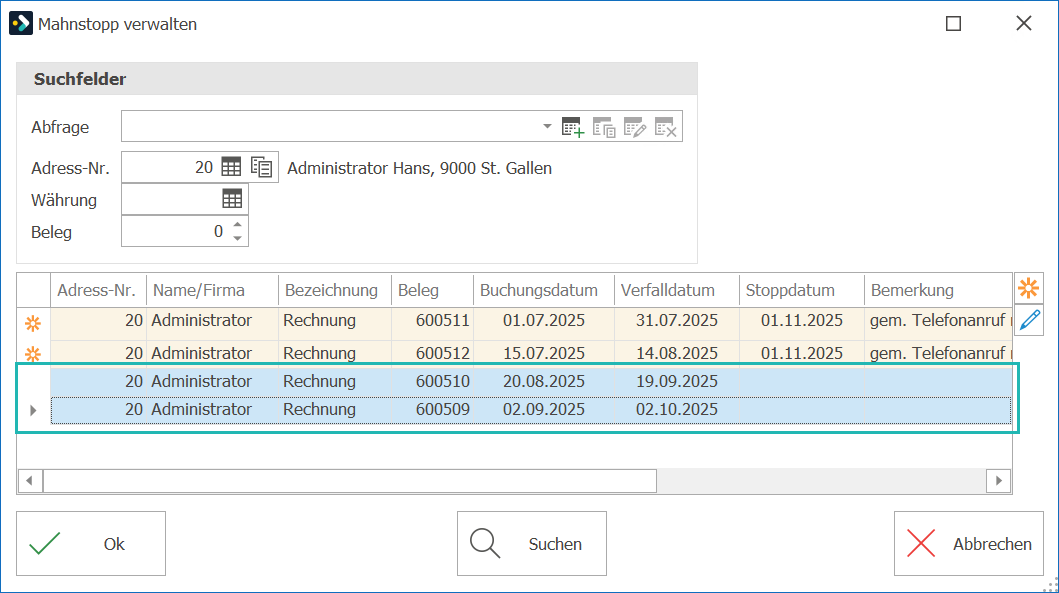The height and width of the screenshot is (593, 1059).
Task: Click the row indicator arrow of row 600509
Action: [33, 410]
